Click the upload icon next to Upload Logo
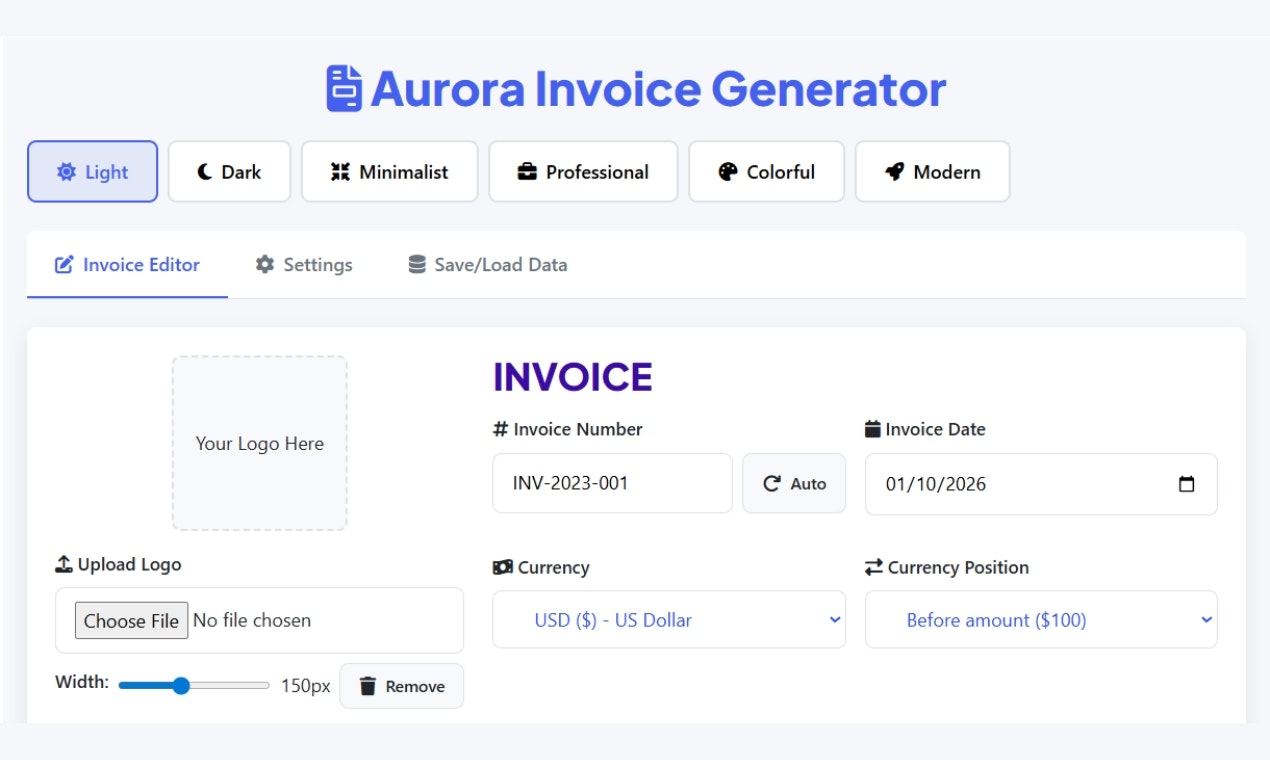 click(x=63, y=563)
